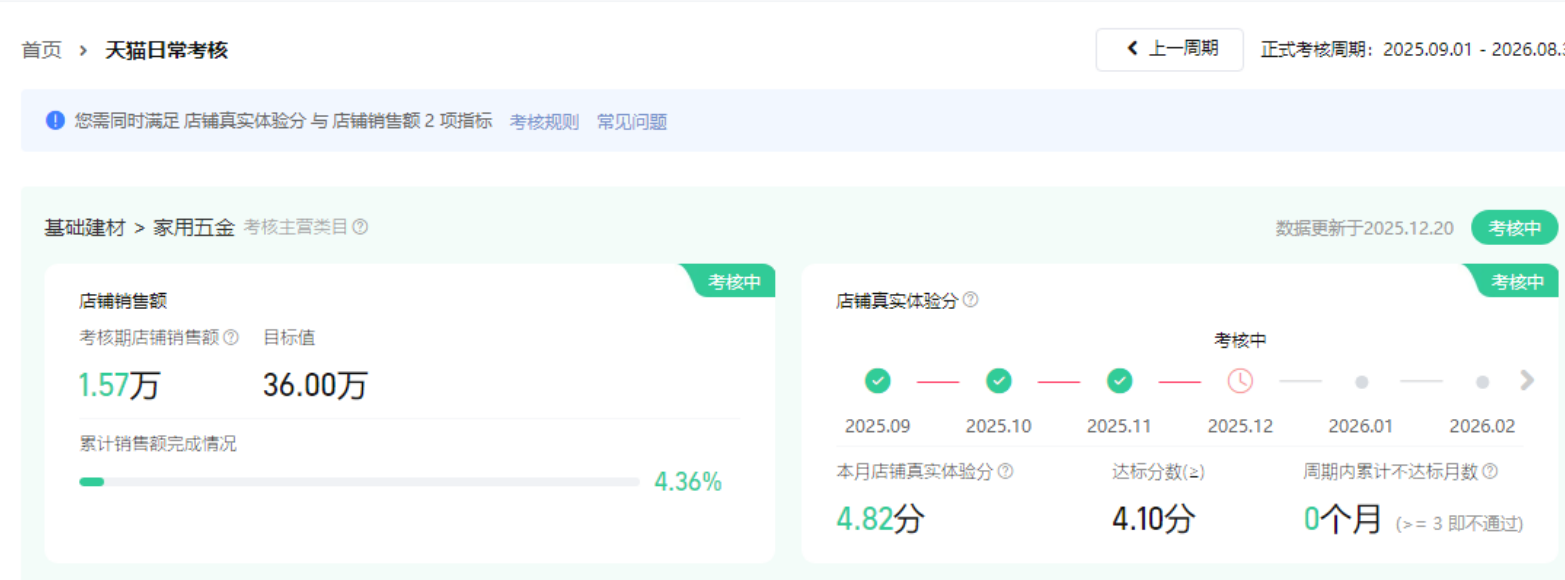Screen dimensions: 1565x580
Task: Click the 目标值 label
Action: 289,338
